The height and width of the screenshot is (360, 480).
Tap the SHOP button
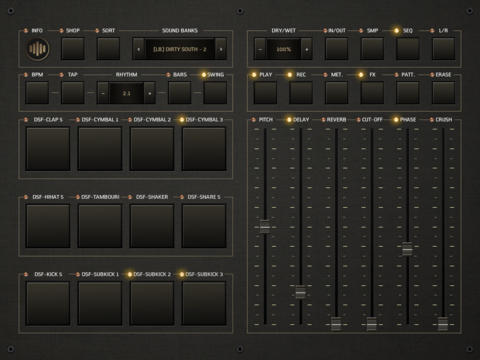(73, 49)
